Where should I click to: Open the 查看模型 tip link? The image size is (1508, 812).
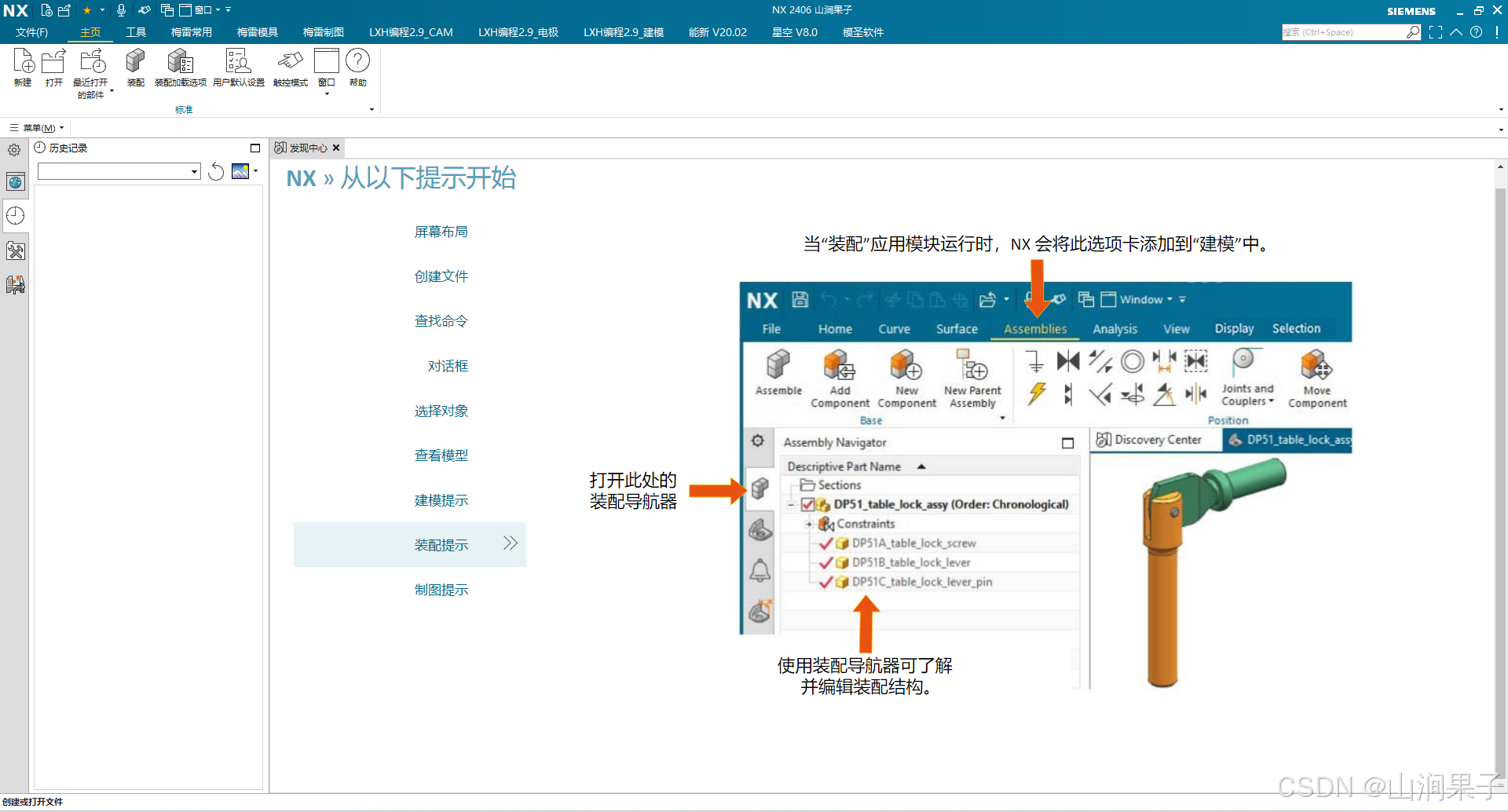point(441,455)
